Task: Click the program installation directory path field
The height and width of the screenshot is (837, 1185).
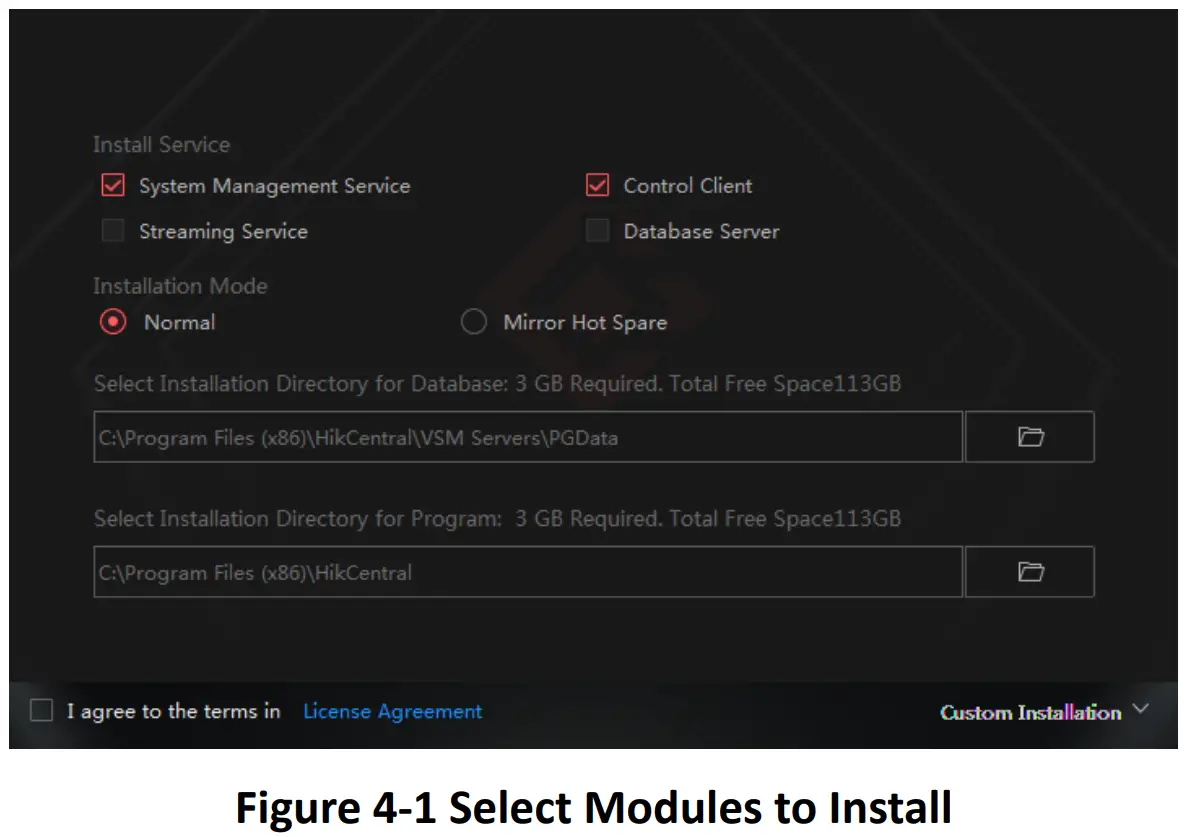Action: [528, 571]
